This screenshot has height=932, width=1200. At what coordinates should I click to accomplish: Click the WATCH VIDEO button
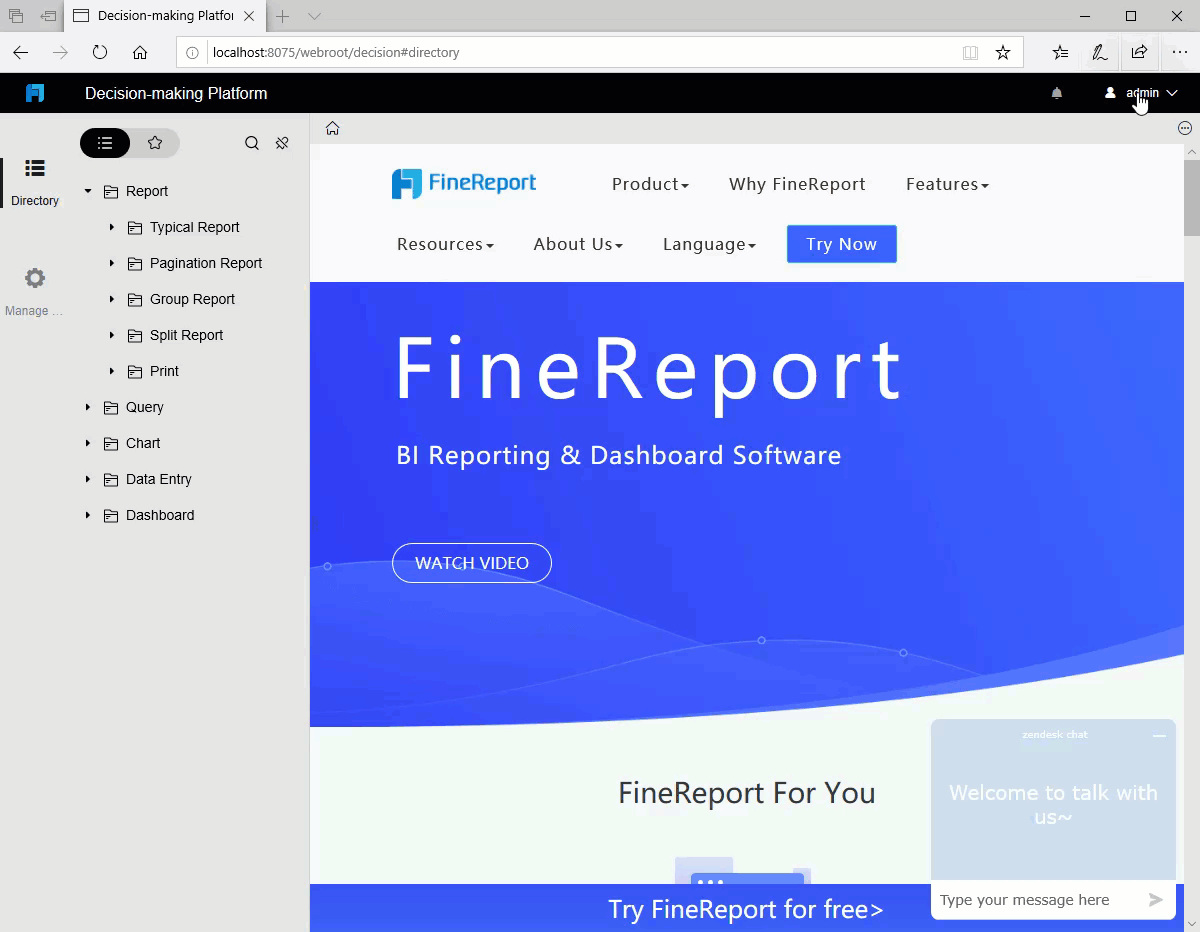471,563
